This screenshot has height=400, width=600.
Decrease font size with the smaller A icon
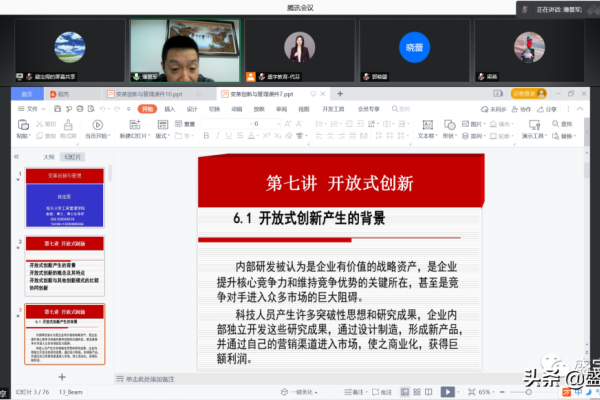299,124
